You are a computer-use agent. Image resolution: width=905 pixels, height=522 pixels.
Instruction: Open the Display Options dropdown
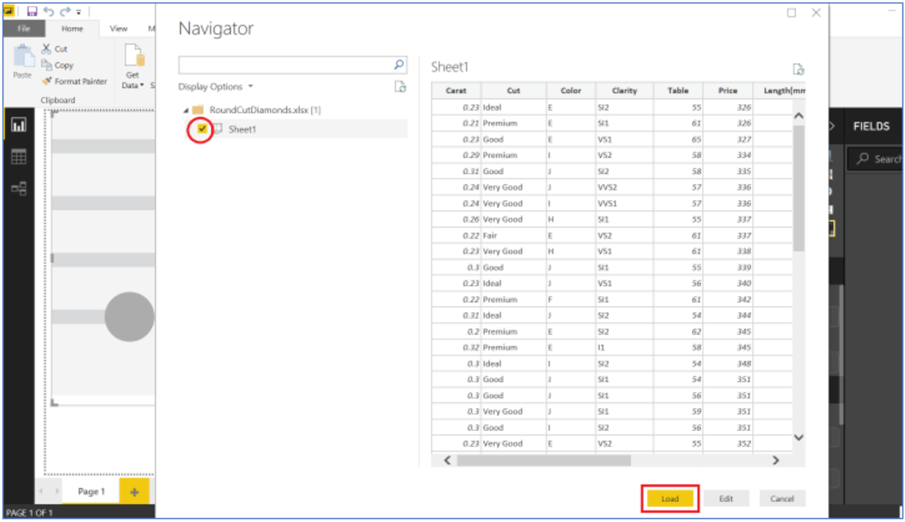(215, 87)
